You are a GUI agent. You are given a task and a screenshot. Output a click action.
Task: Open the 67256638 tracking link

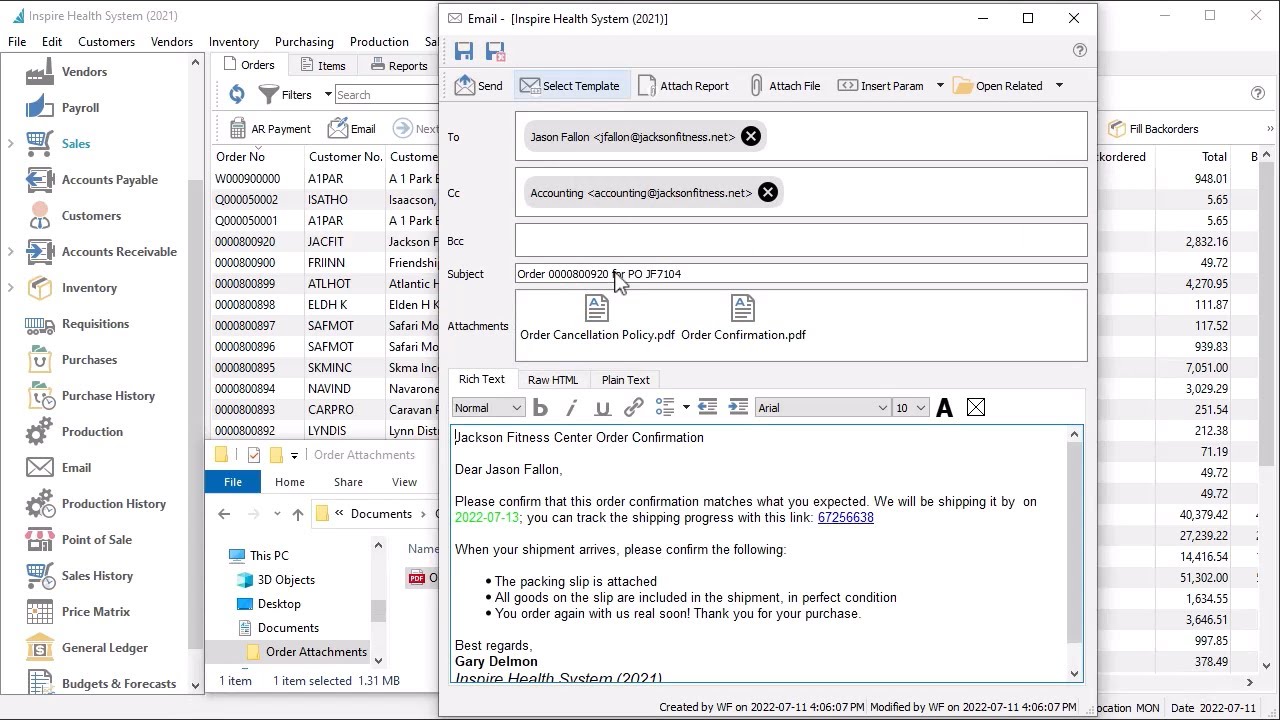846,518
